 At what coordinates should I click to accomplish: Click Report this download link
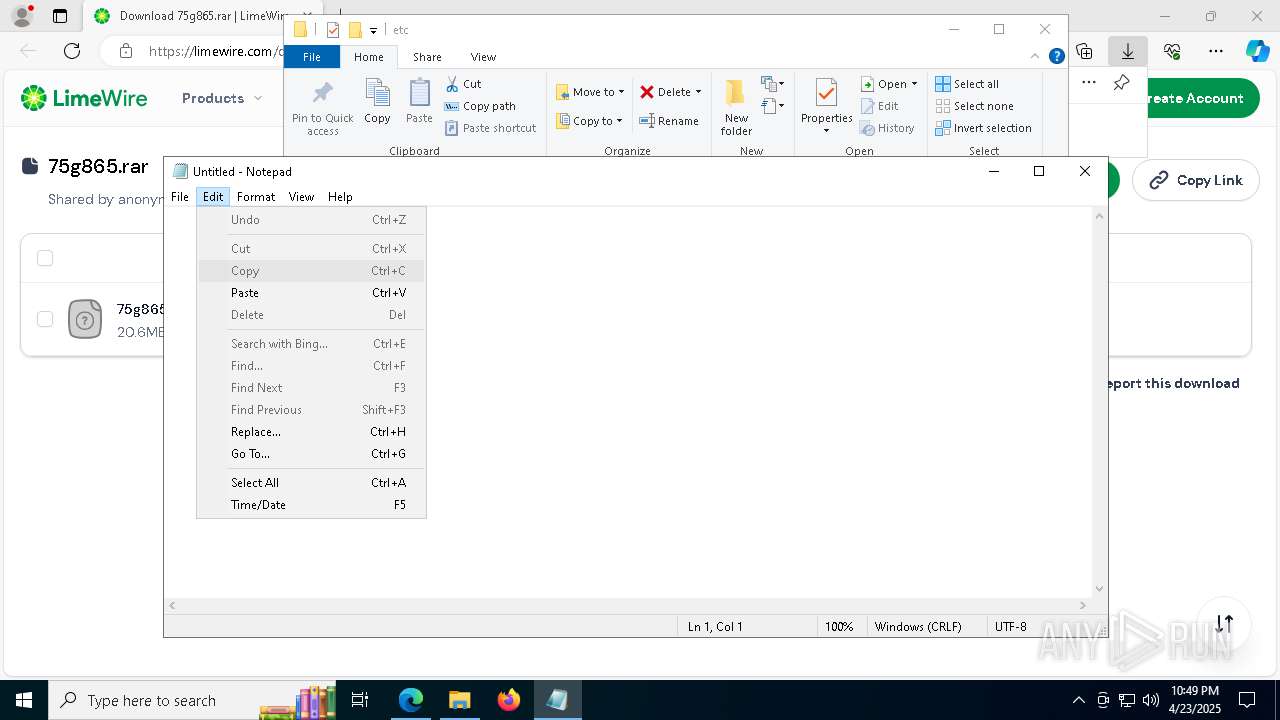(1172, 383)
